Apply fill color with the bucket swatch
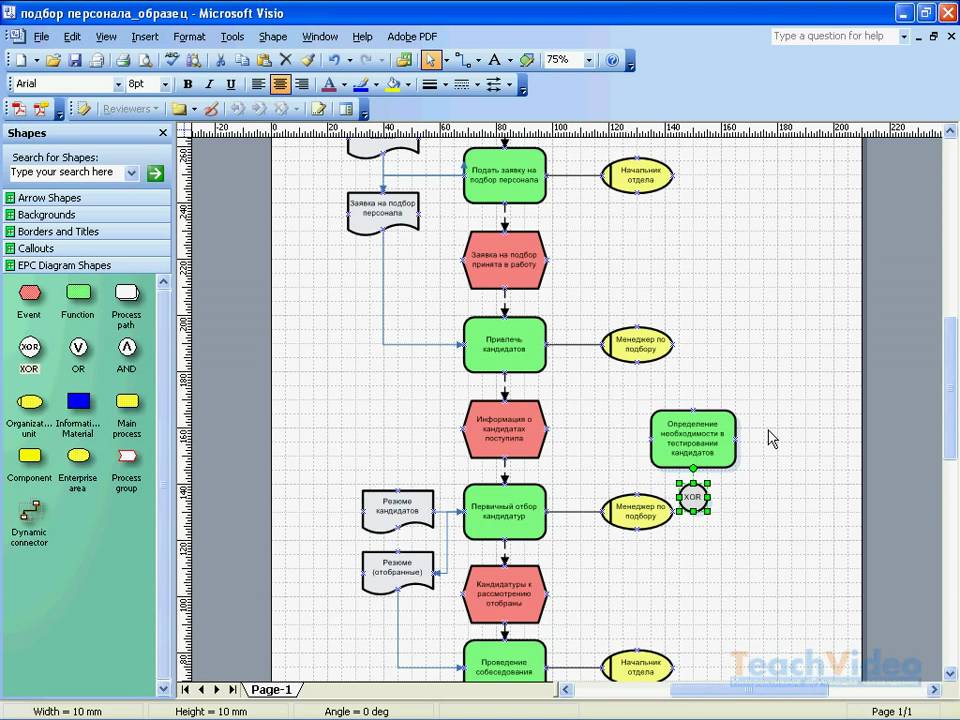Viewport: 960px width, 720px height. pos(392,84)
